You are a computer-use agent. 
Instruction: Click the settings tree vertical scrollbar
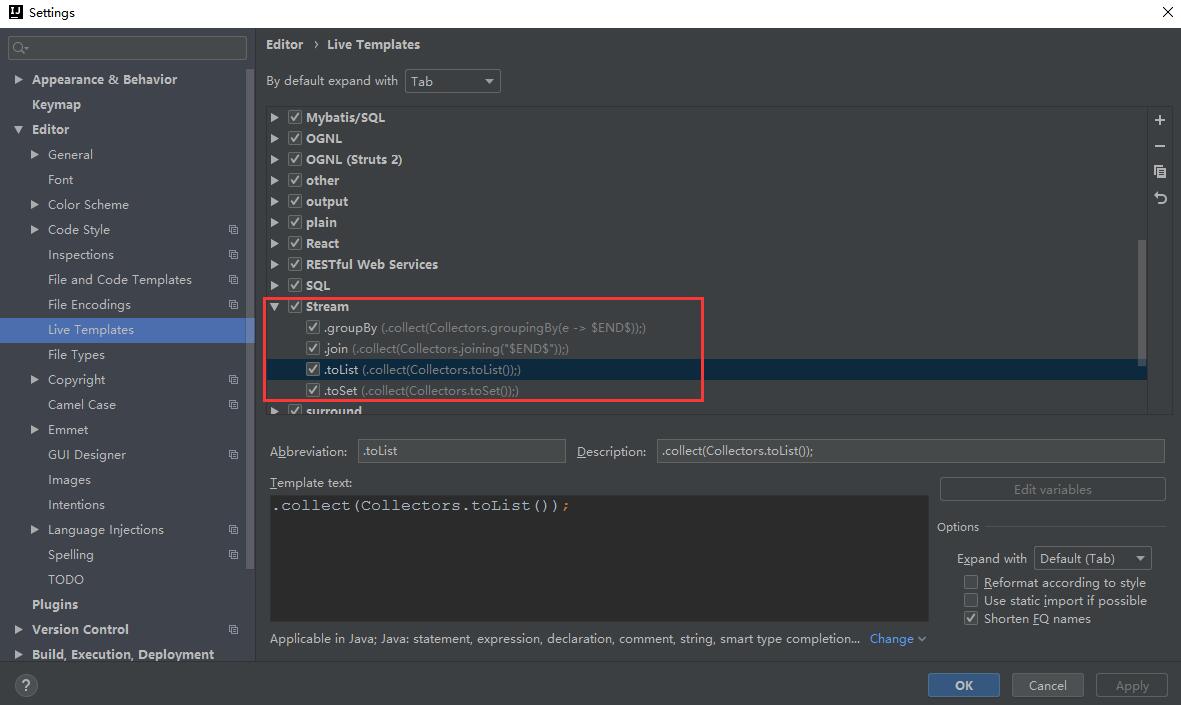click(250, 319)
